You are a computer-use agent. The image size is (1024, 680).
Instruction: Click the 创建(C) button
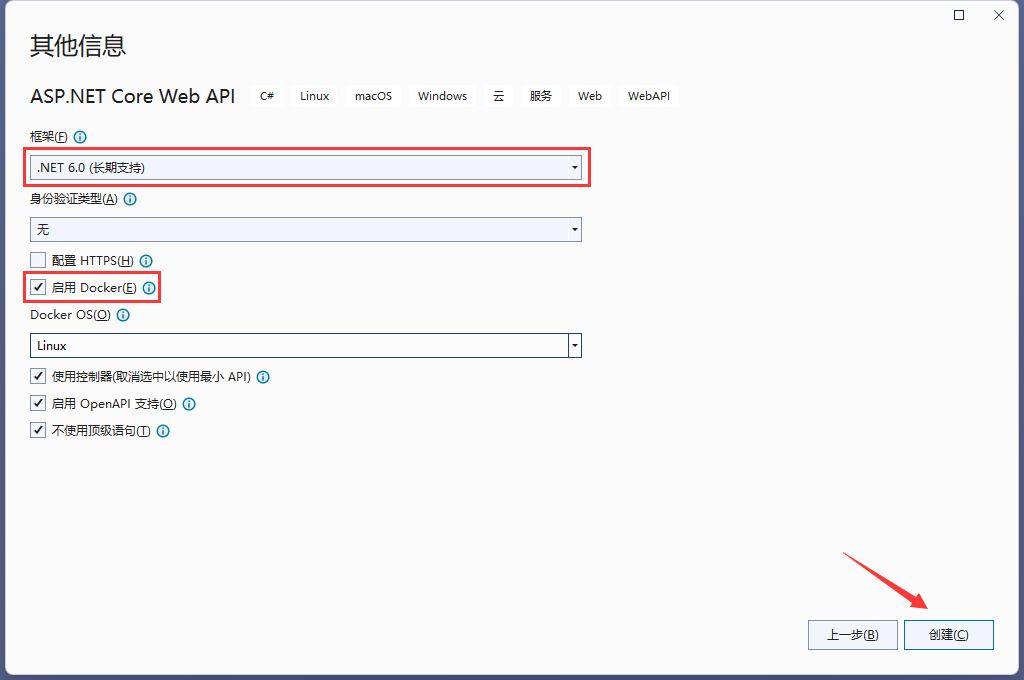948,635
